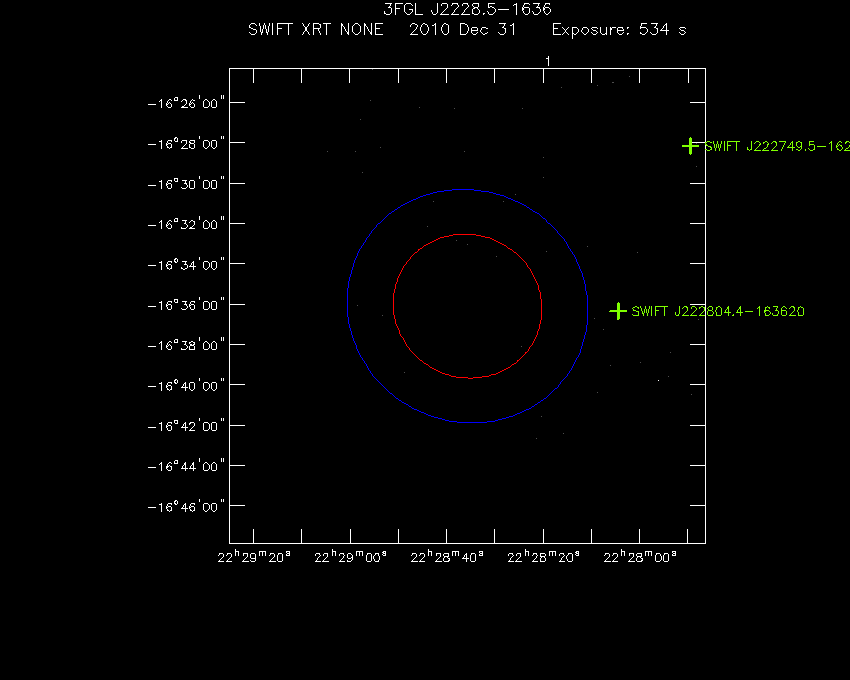Screen dimensions: 850x680
Task: Click the green cross marker for SWIFT J222804.4-163620
Action: (x=618, y=311)
